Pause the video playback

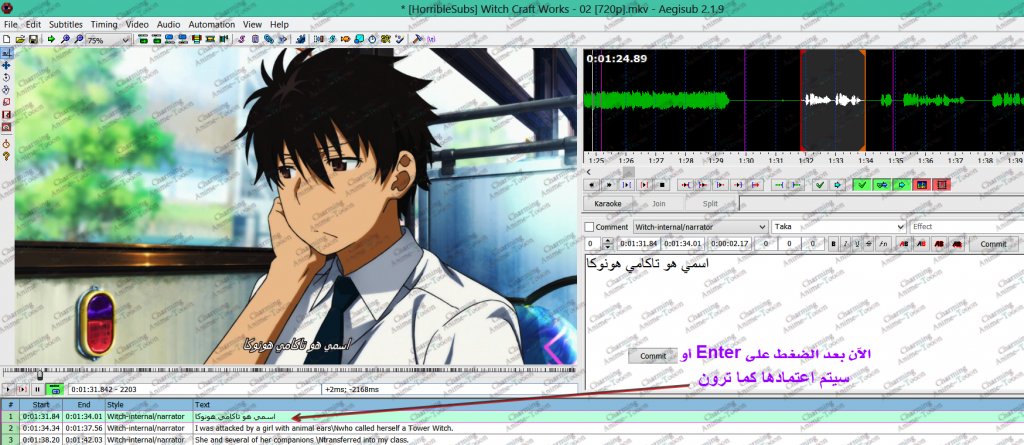point(38,389)
